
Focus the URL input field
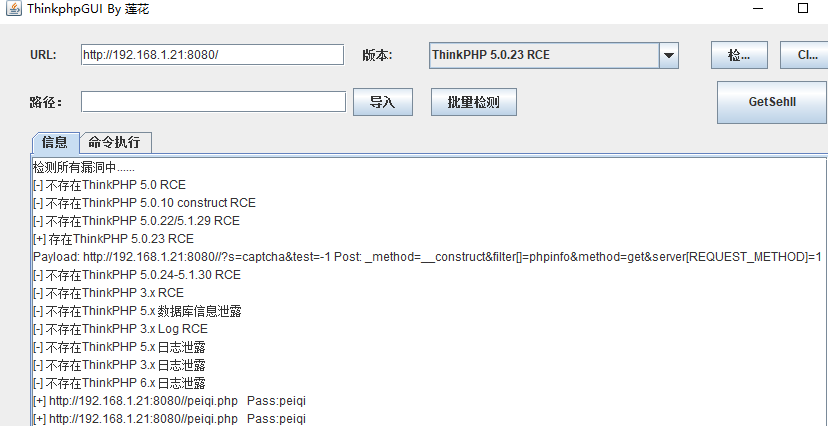tap(212, 55)
